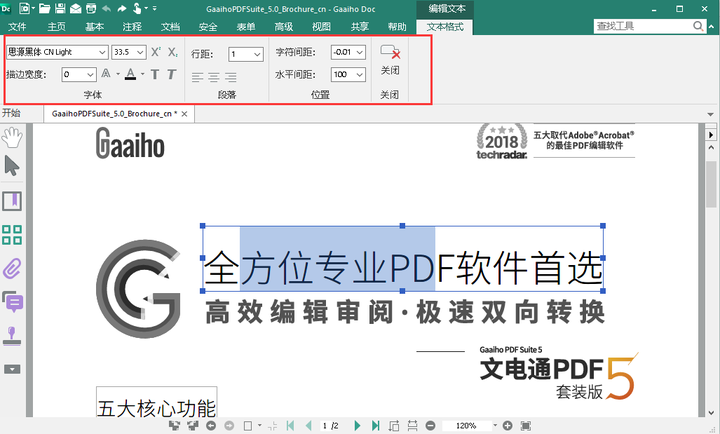Click the current page number field
This screenshot has height=434, width=720.
tap(325, 426)
